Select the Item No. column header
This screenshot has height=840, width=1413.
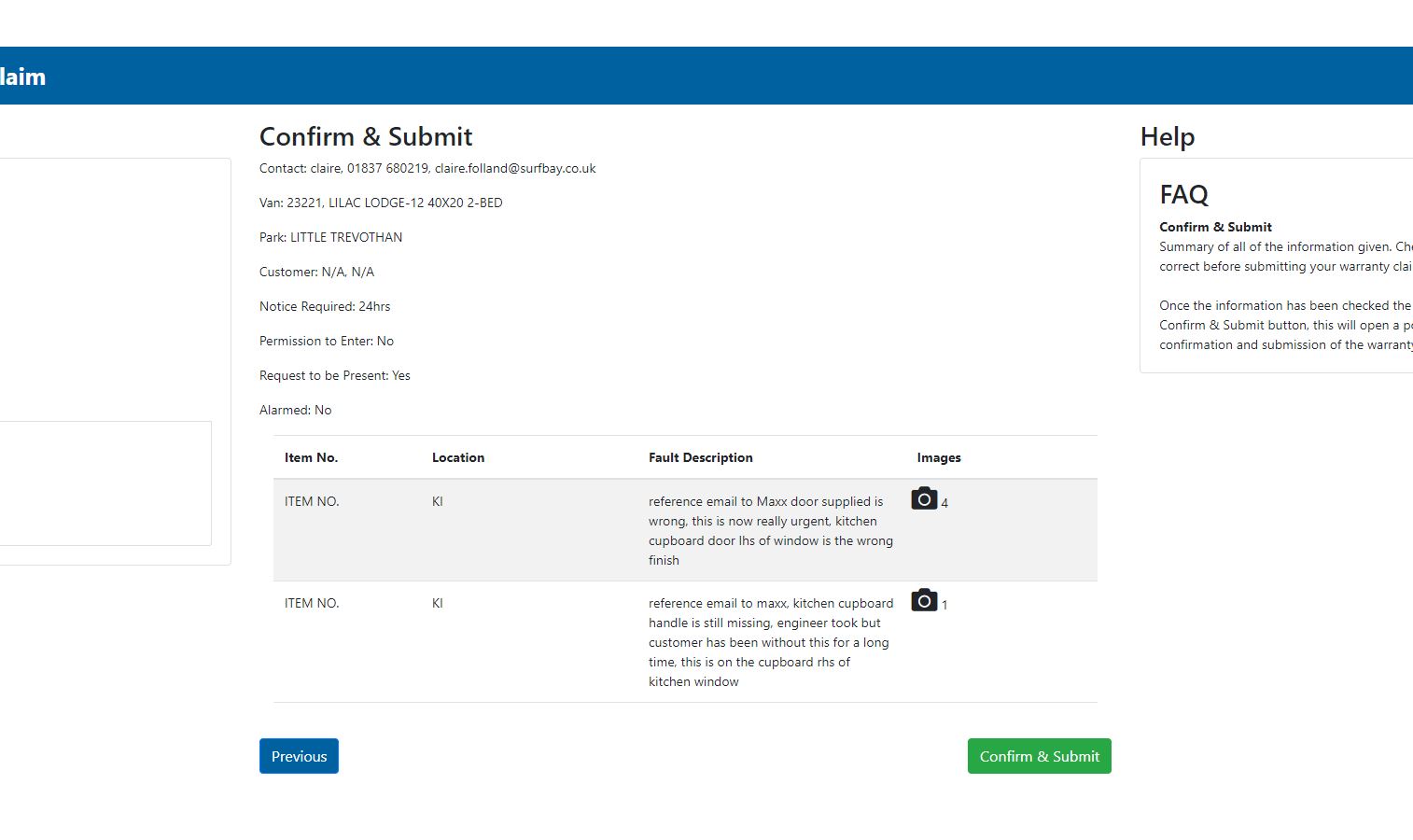311,457
